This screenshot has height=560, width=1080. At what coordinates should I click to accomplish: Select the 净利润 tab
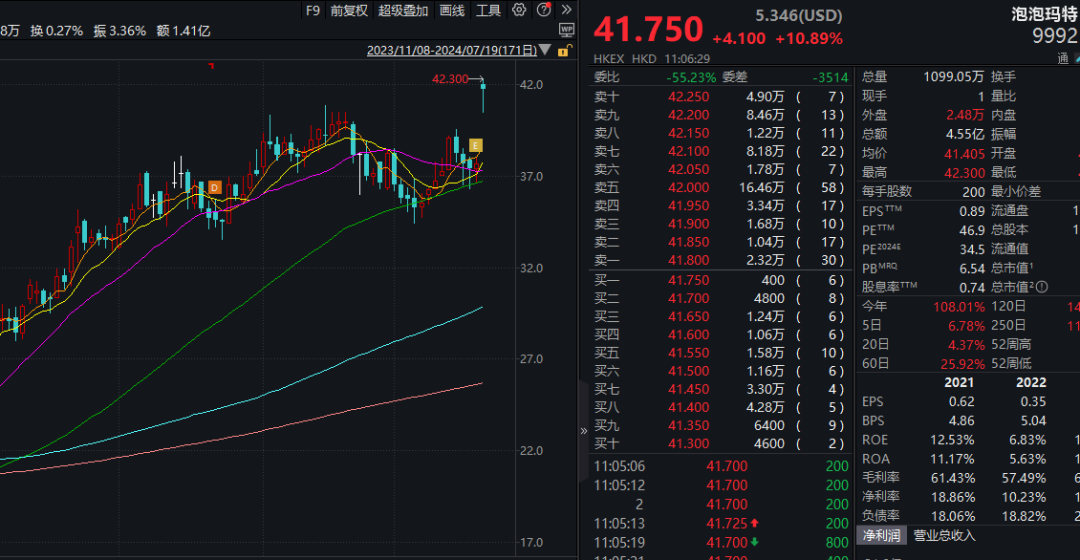(x=881, y=535)
